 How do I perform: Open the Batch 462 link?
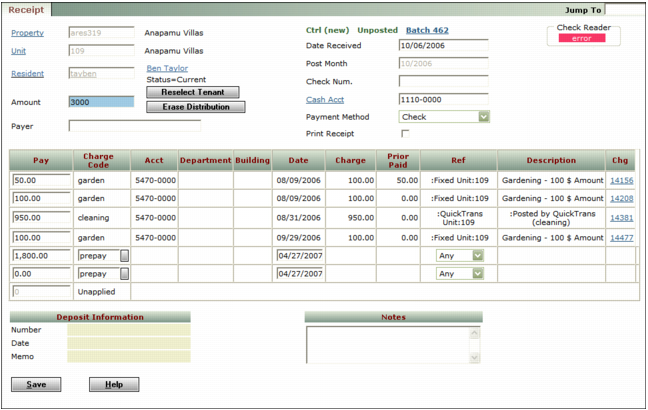coord(426,31)
